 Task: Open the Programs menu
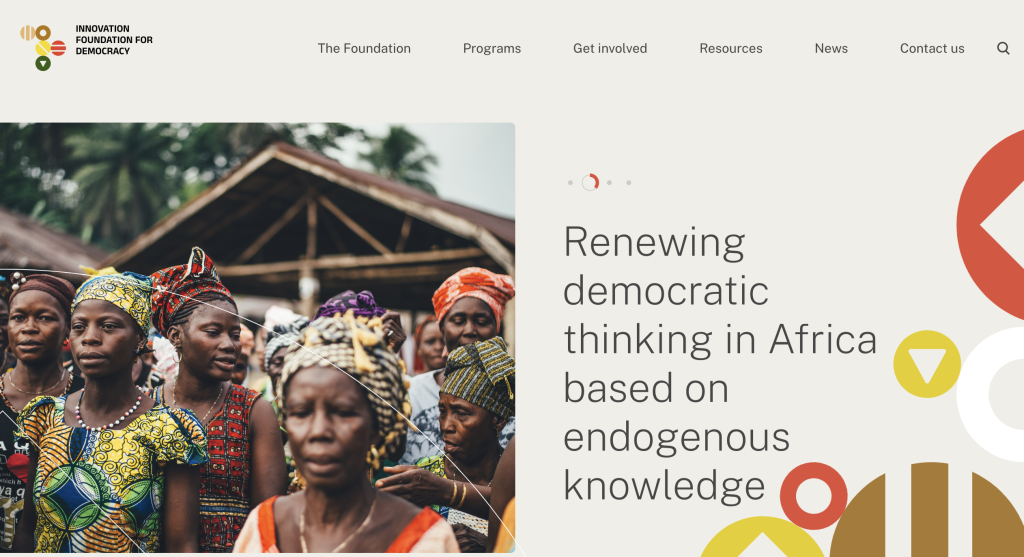coord(492,48)
